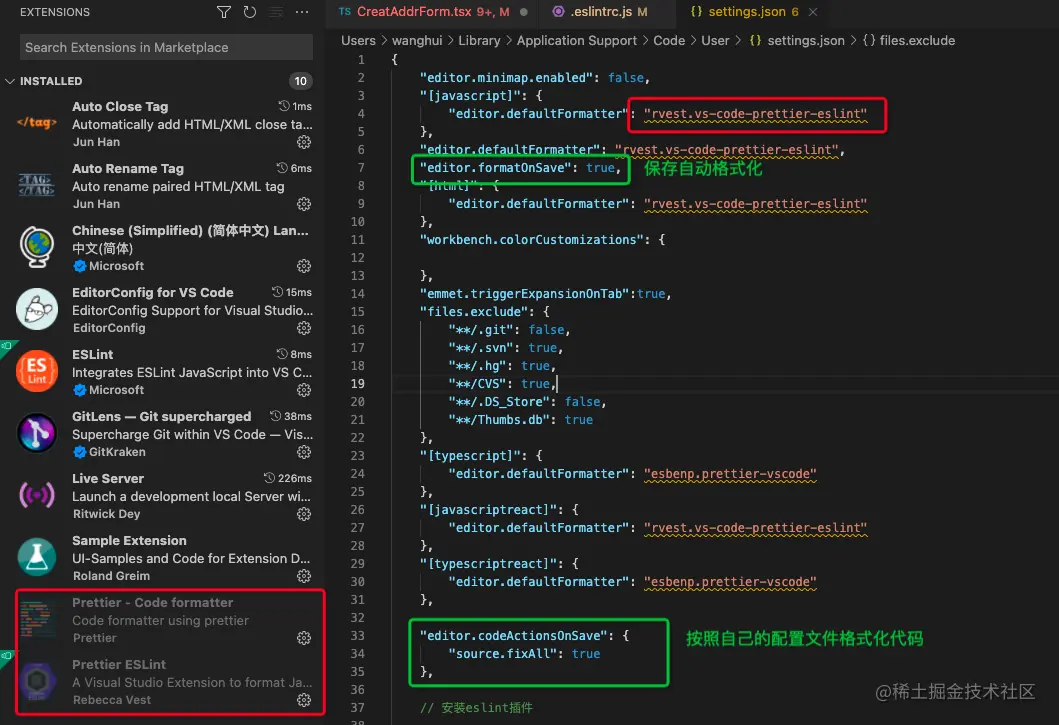The width and height of the screenshot is (1059, 725).
Task: Click the User breadcrumb
Action: [x=715, y=41]
